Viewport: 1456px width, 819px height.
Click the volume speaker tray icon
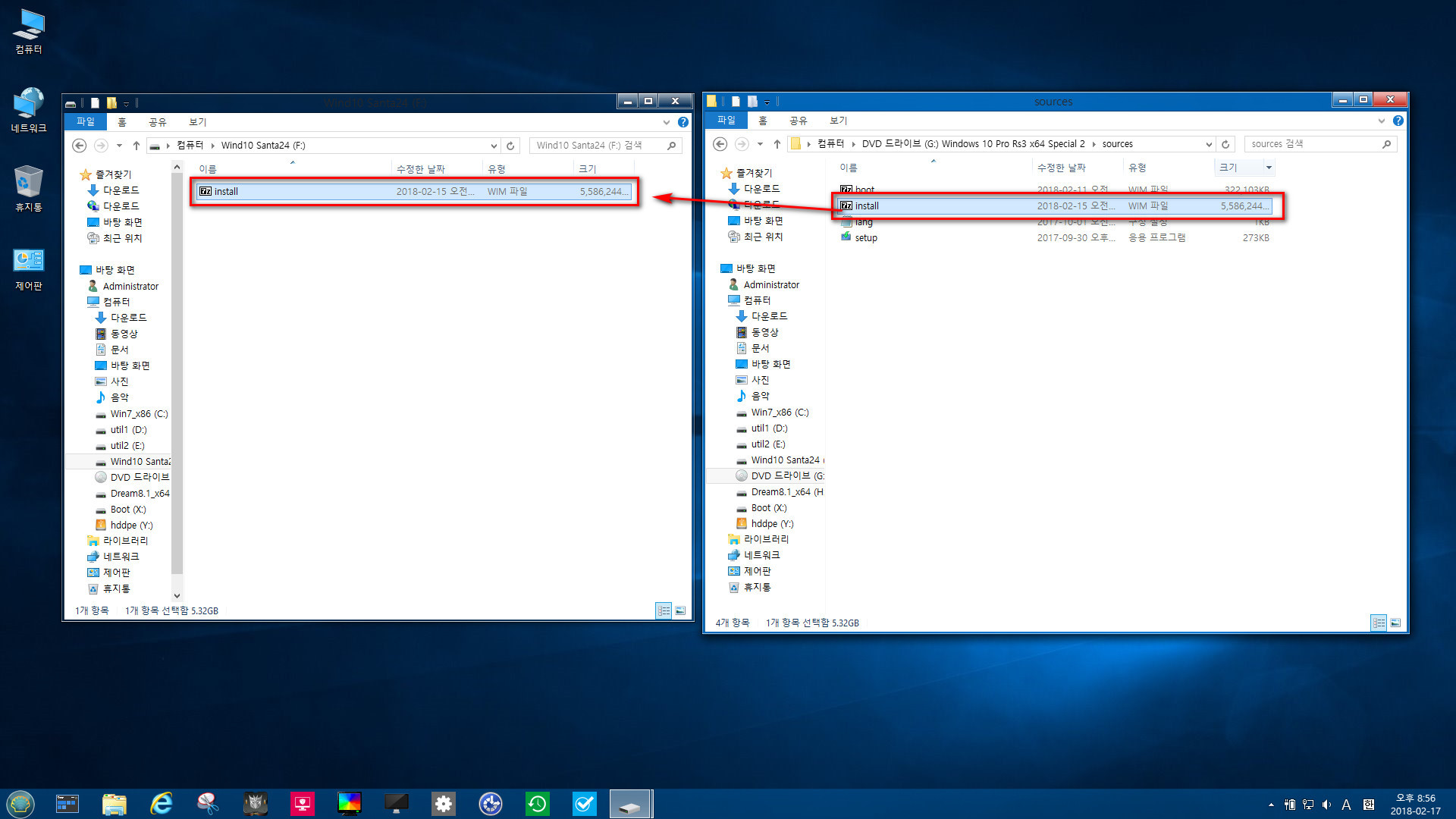[1326, 805]
